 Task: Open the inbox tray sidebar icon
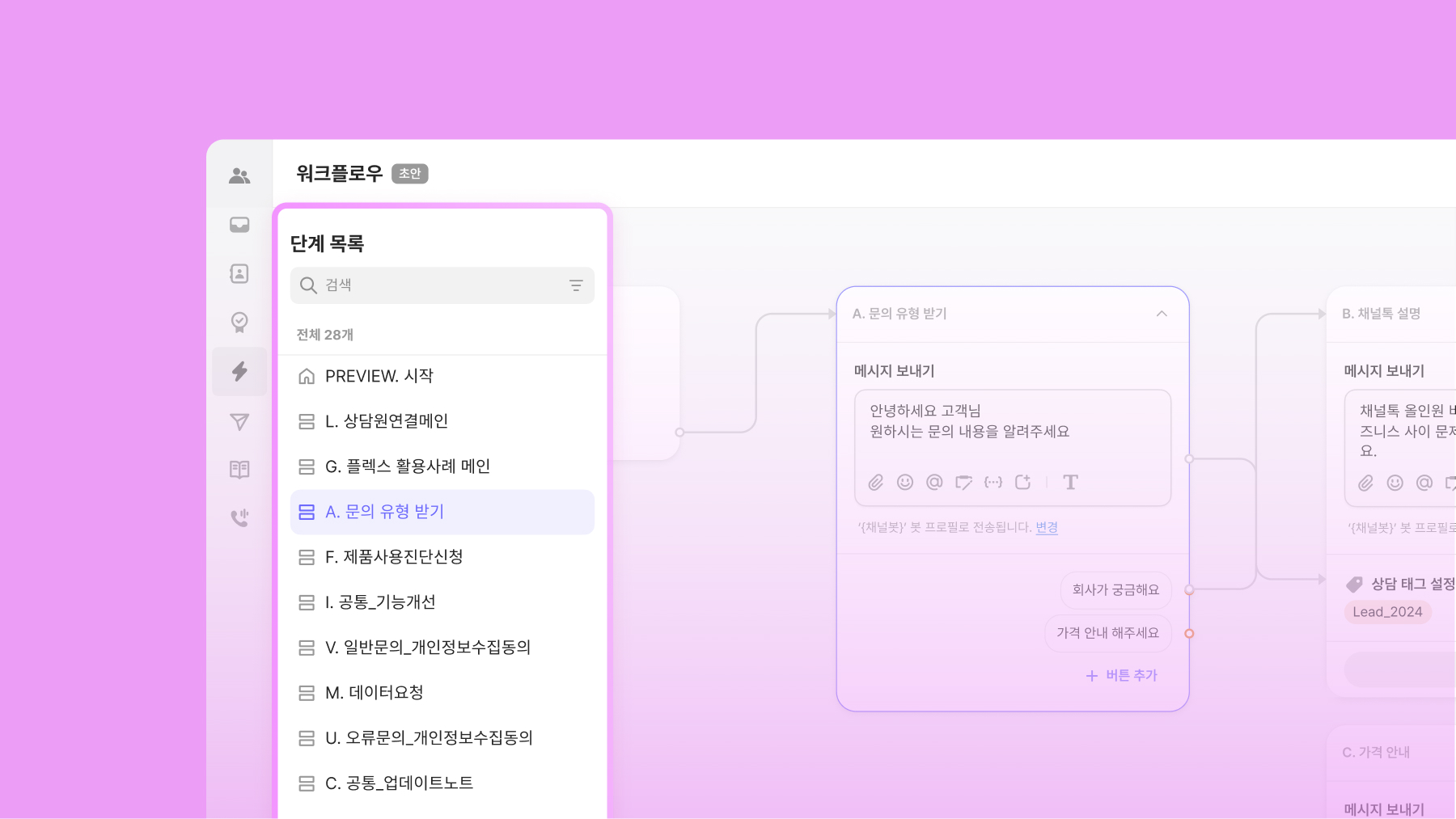239,225
